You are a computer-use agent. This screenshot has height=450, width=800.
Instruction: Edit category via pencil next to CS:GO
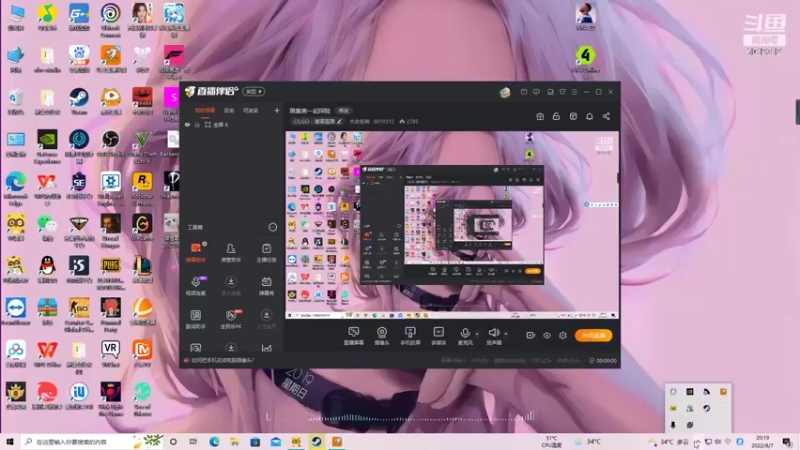tap(339, 121)
